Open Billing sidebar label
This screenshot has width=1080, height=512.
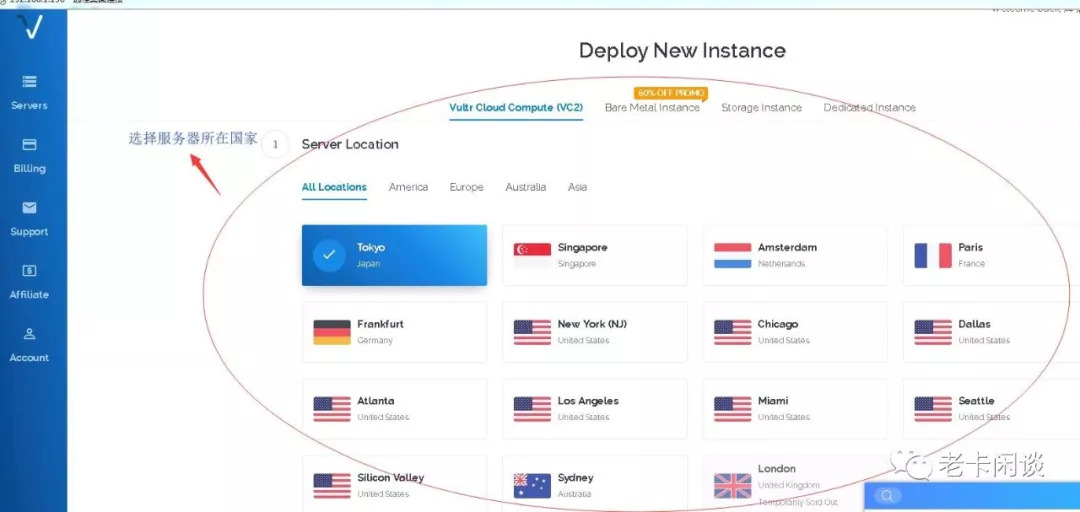(x=29, y=168)
